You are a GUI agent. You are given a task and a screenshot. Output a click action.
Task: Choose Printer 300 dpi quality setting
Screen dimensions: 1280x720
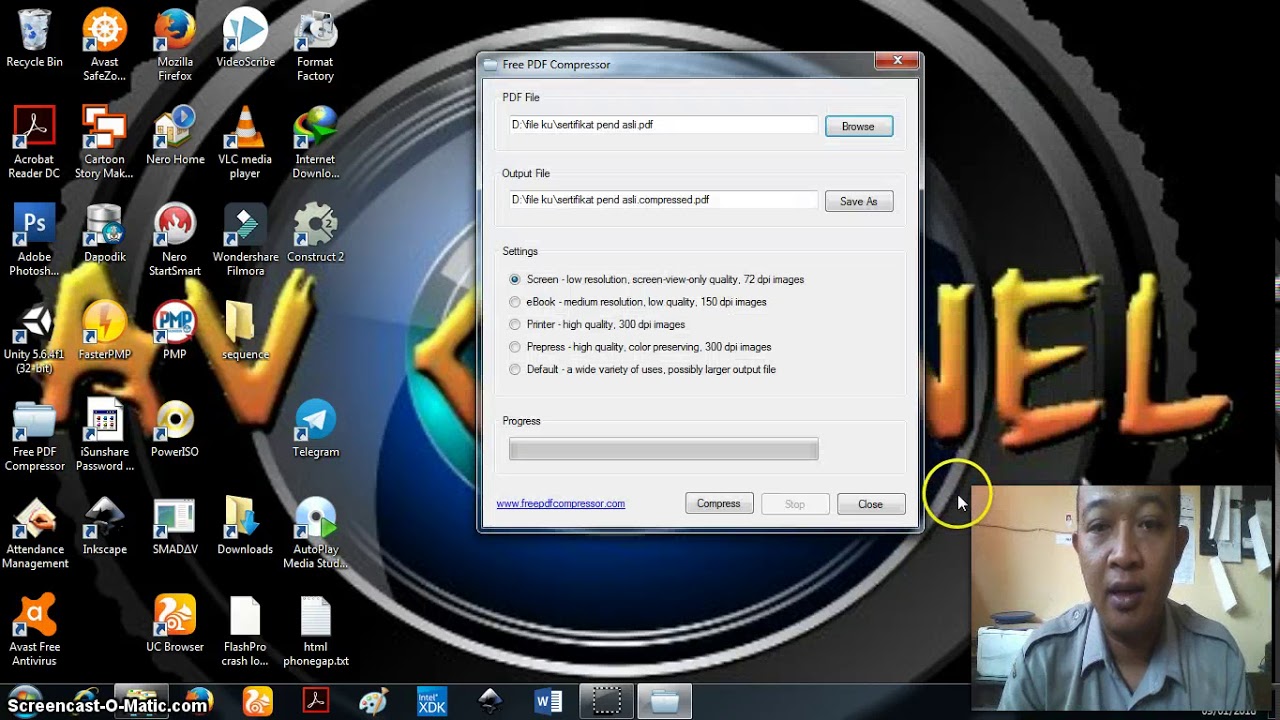[x=597, y=325]
